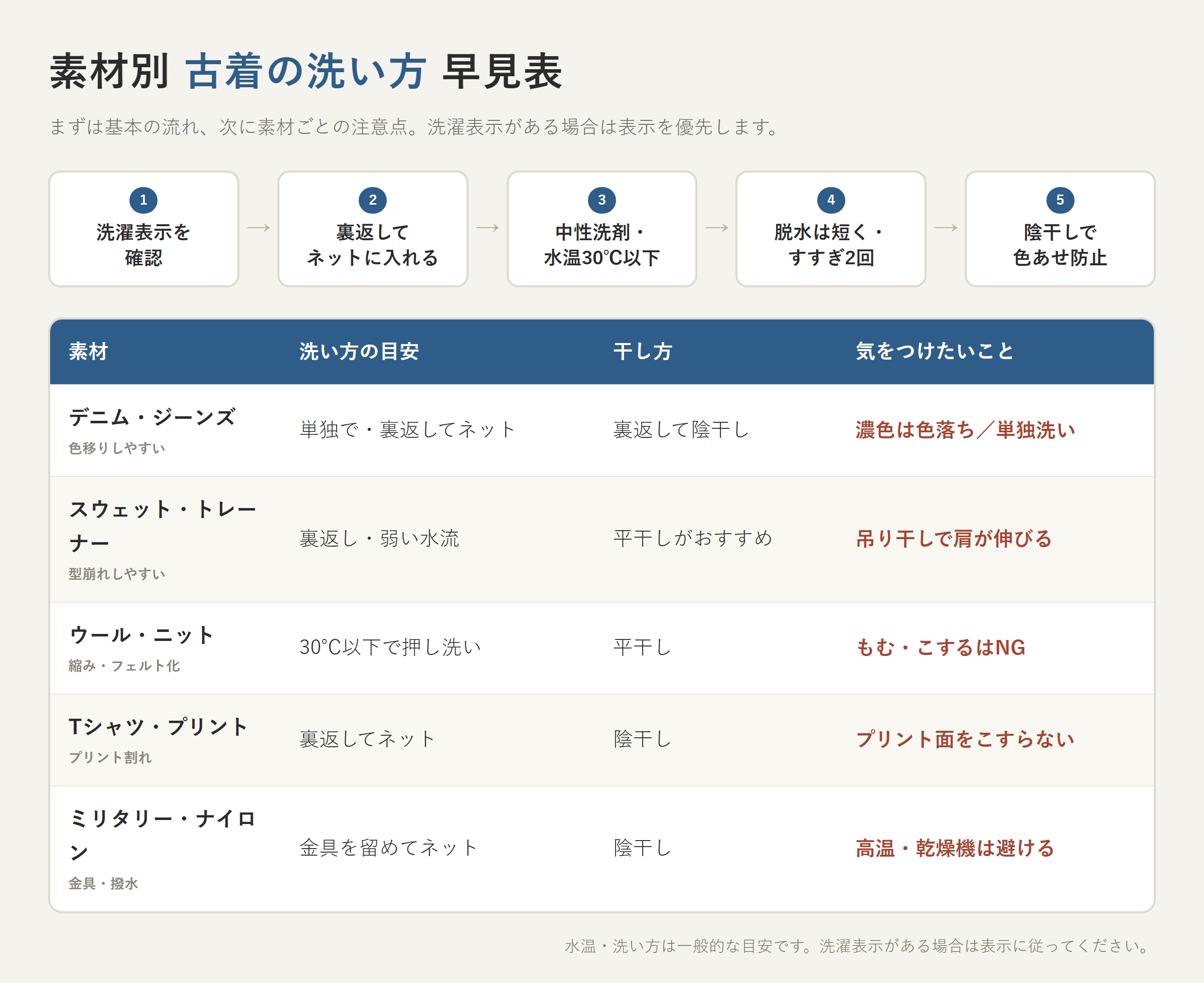This screenshot has height=983, width=1204.
Task: Click the 素材別 古着の洗い方 早見表 title
Action: (x=306, y=72)
